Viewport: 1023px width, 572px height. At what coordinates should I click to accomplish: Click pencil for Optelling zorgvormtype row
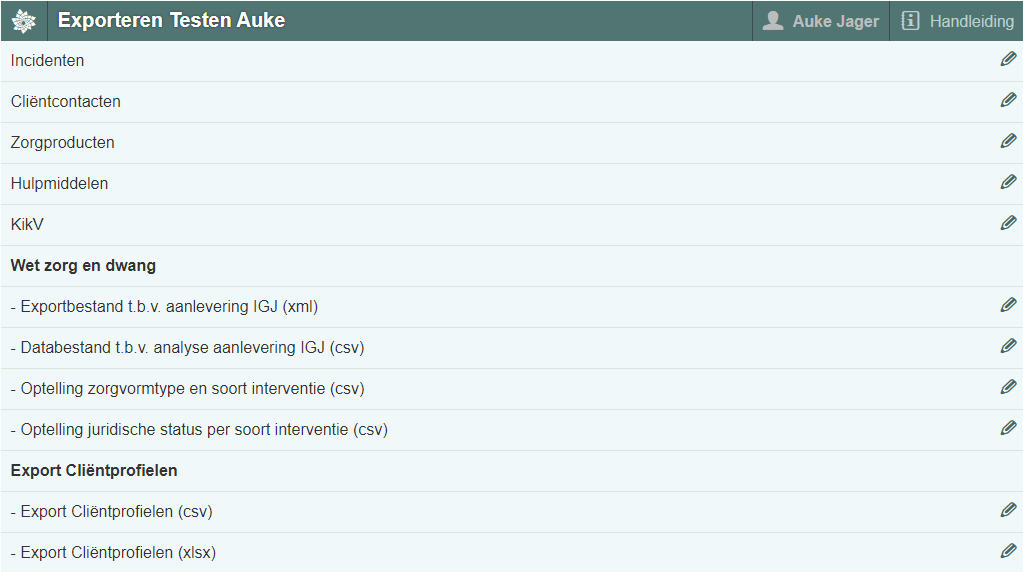click(x=1008, y=388)
